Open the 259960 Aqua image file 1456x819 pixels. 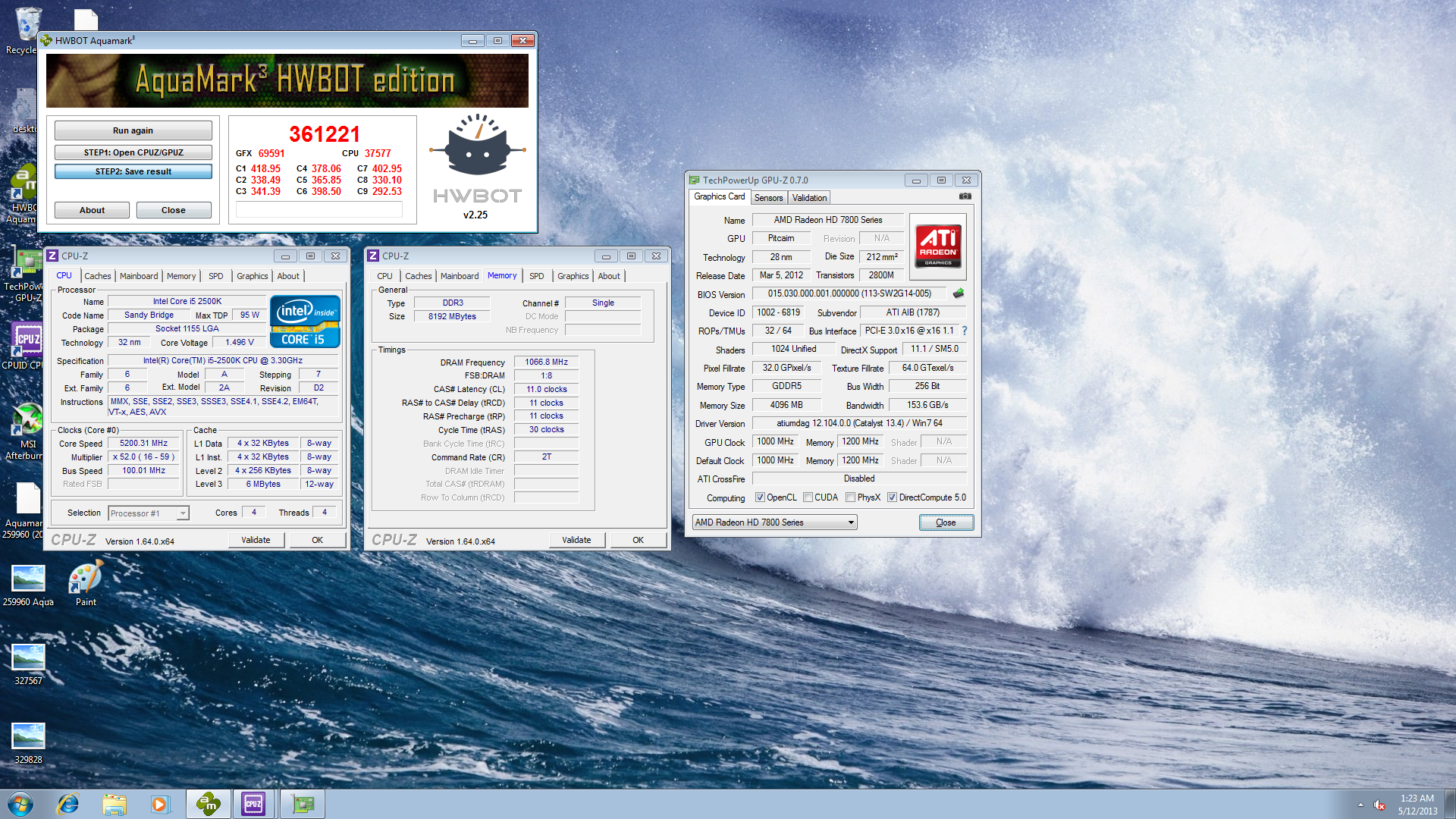[28, 585]
